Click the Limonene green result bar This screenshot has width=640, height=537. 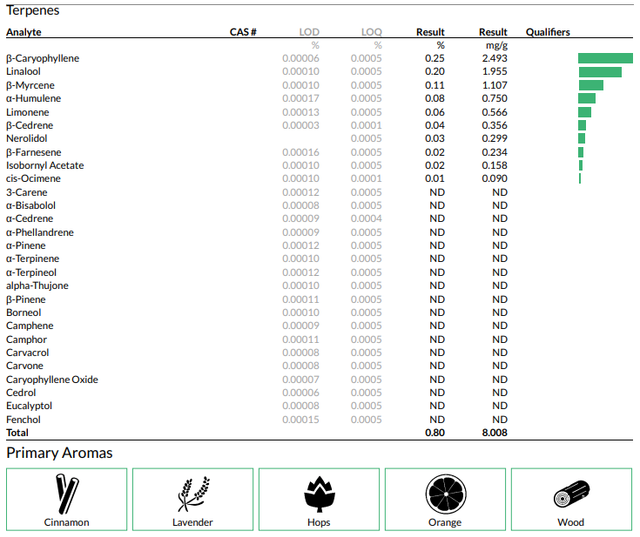point(584,112)
